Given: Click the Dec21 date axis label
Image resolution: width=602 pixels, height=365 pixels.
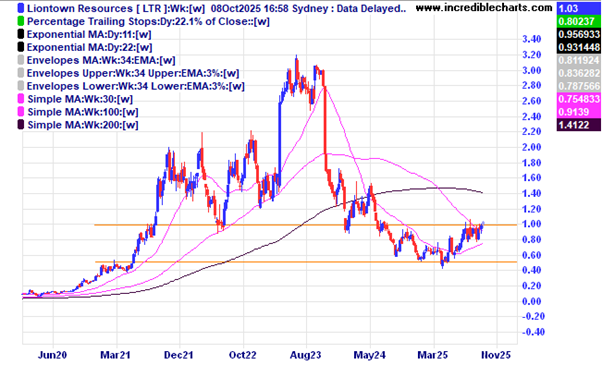Looking at the screenshot, I should (x=178, y=355).
